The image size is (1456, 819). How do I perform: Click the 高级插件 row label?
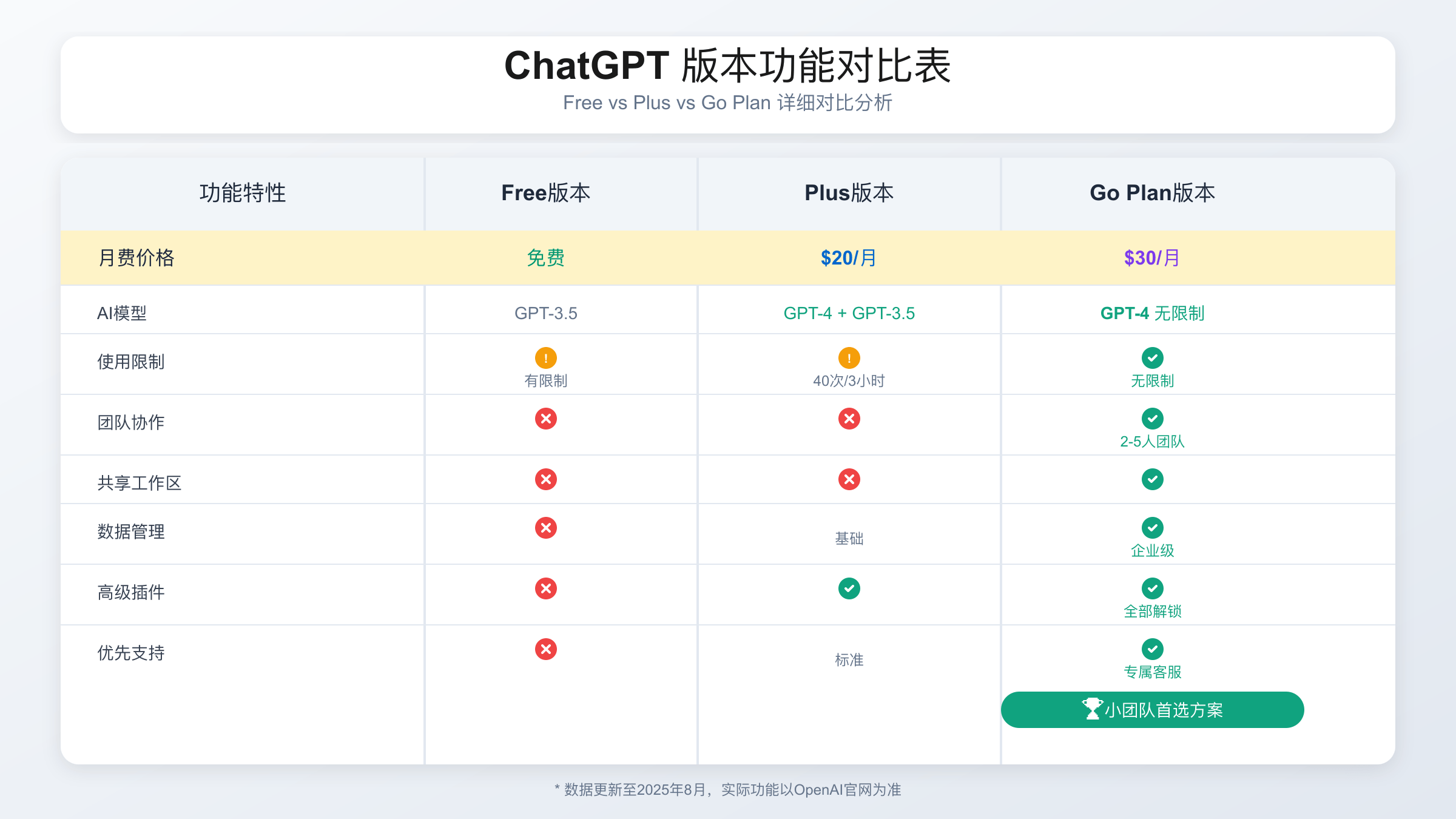point(131,592)
